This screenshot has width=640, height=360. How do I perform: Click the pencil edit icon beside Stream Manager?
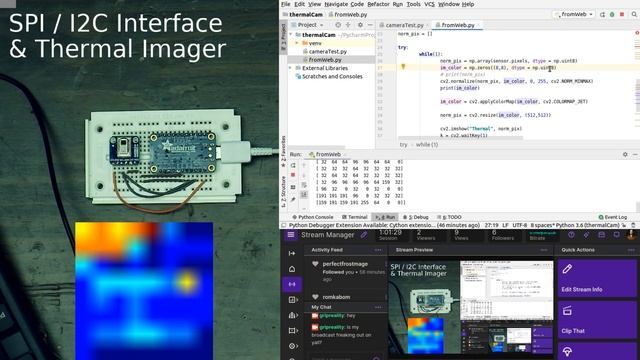coord(364,235)
